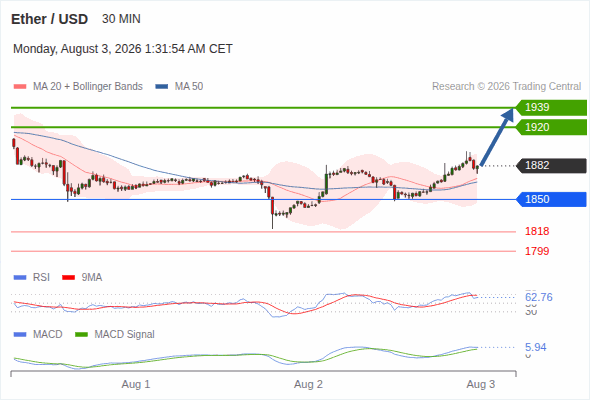
Task: Click the RSI value 62.76
Action: [539, 297]
